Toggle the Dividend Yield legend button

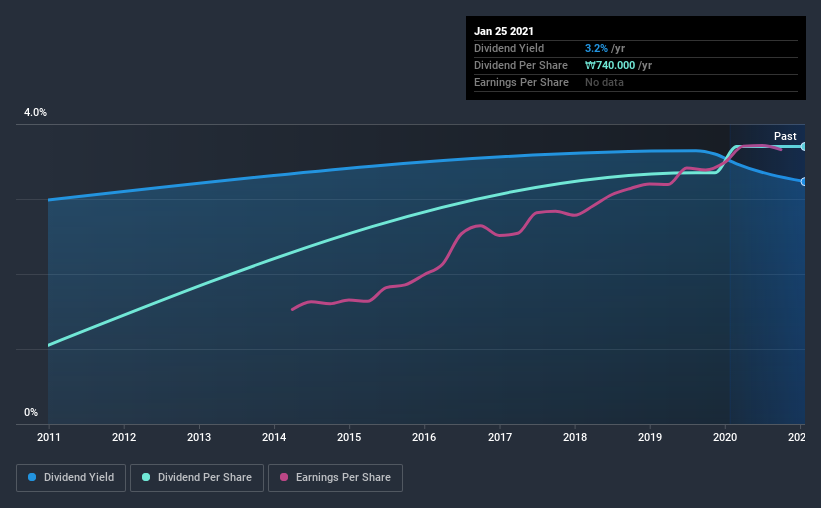(x=71, y=478)
